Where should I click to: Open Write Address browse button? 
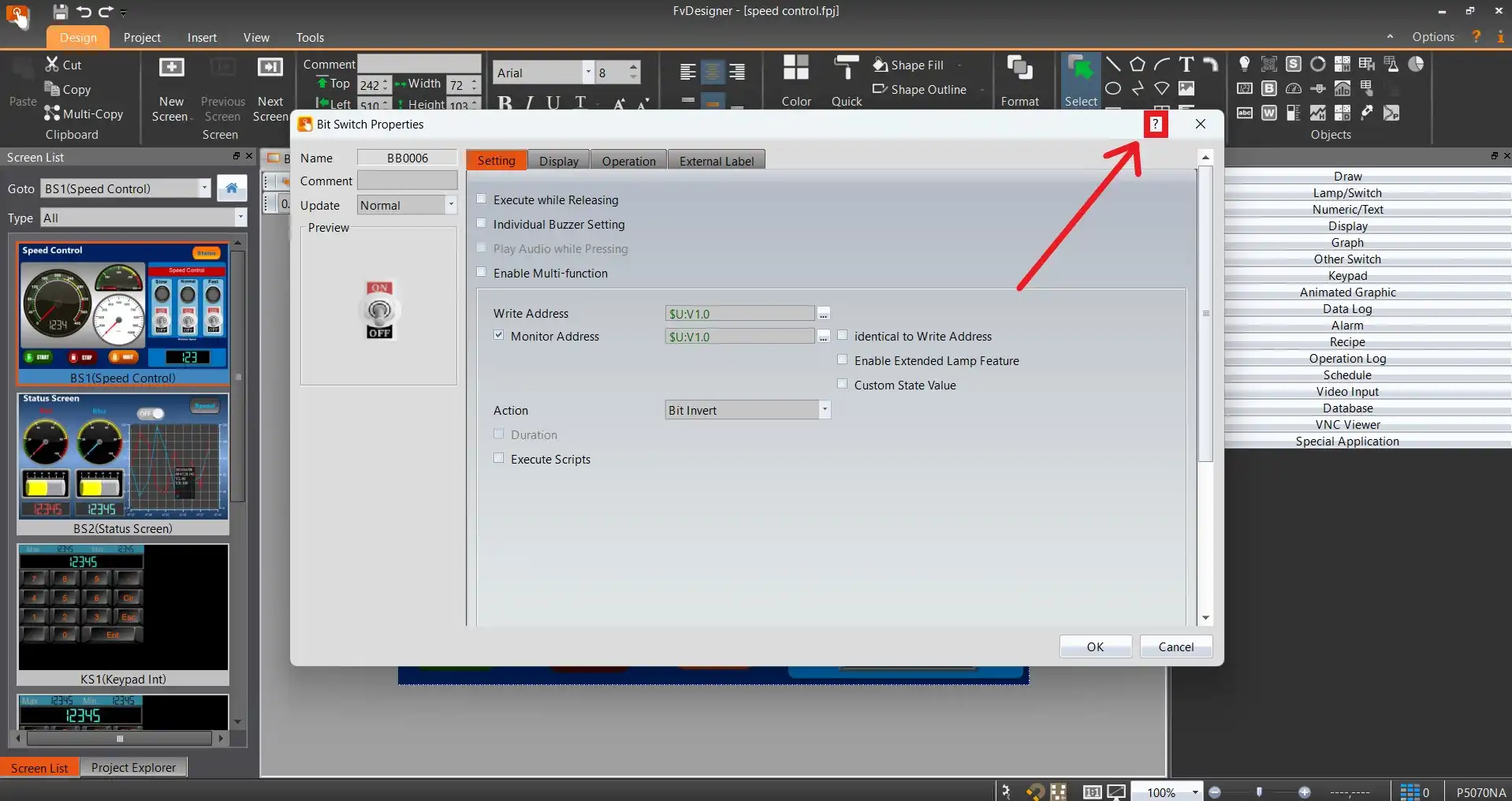point(823,314)
